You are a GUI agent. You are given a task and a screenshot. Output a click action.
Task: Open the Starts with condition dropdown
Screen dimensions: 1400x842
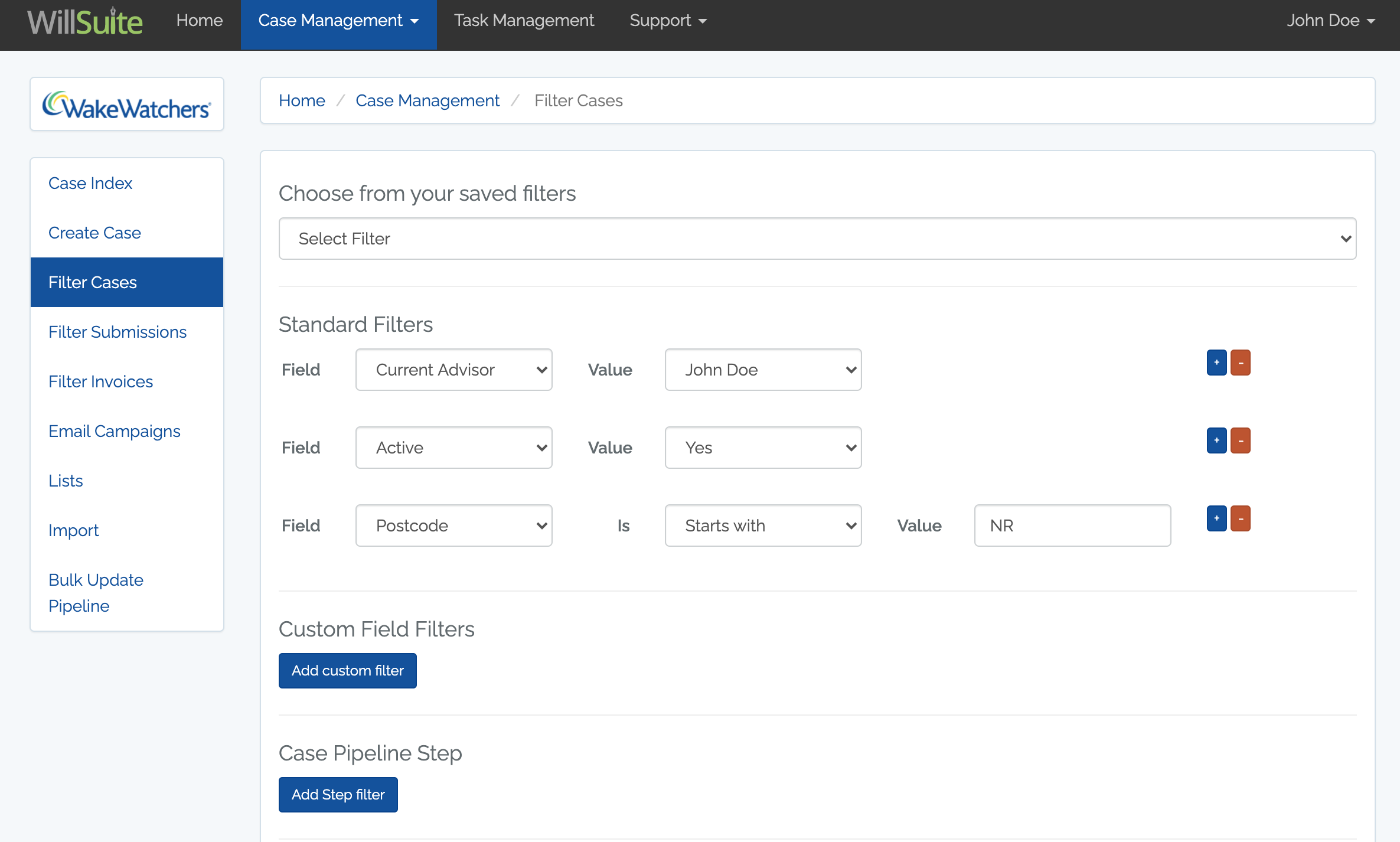pyautogui.click(x=763, y=526)
